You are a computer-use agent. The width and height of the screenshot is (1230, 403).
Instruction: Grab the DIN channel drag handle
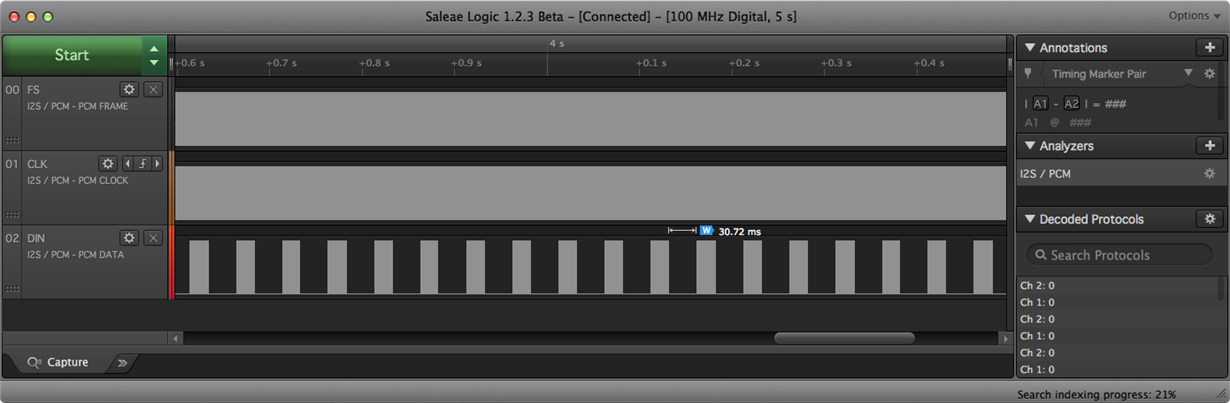[12, 289]
